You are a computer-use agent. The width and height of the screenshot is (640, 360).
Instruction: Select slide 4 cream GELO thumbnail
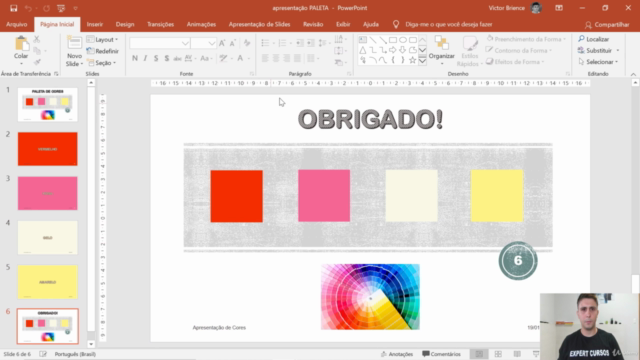(47, 238)
